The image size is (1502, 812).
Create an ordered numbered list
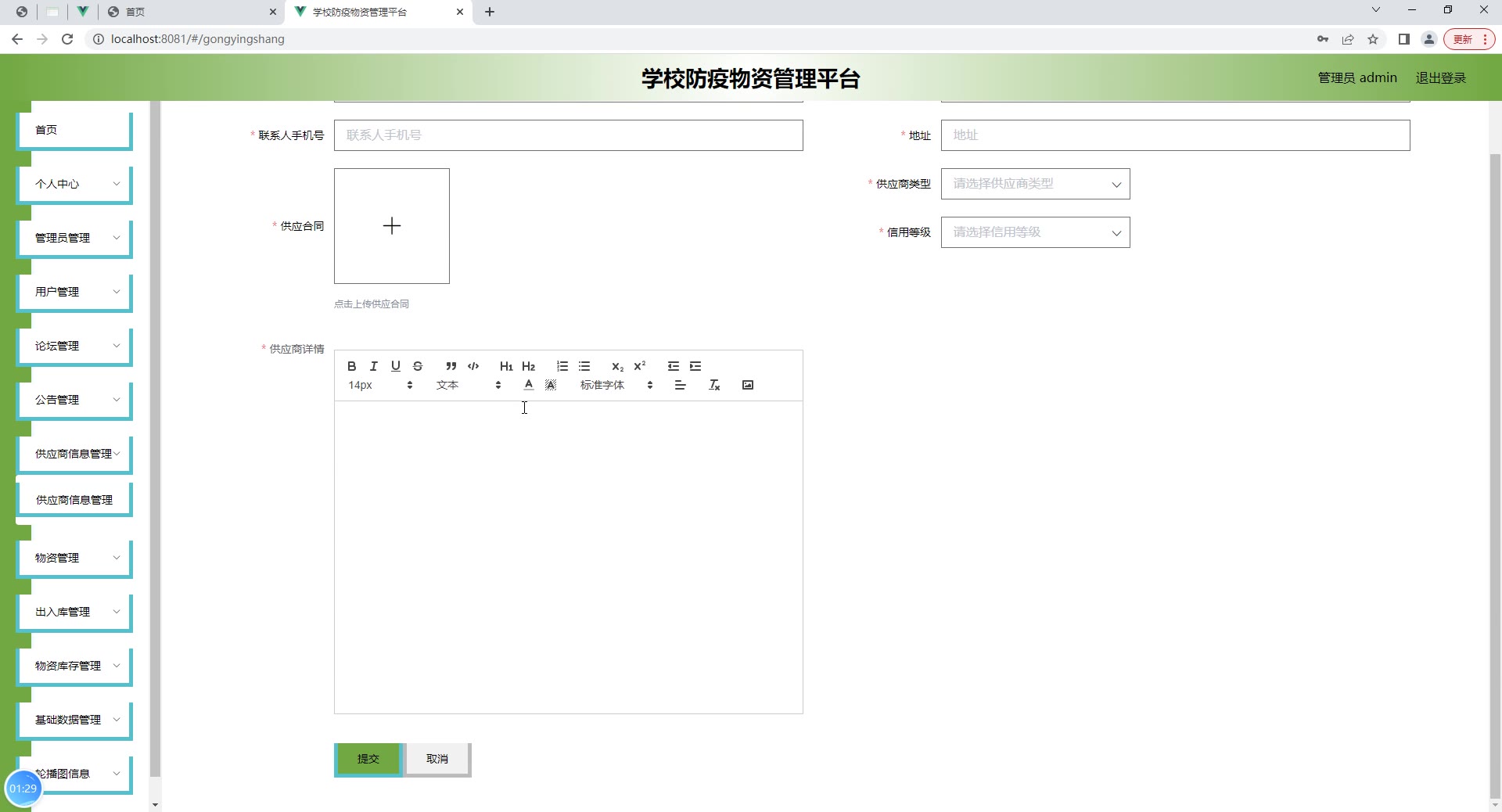(x=562, y=366)
